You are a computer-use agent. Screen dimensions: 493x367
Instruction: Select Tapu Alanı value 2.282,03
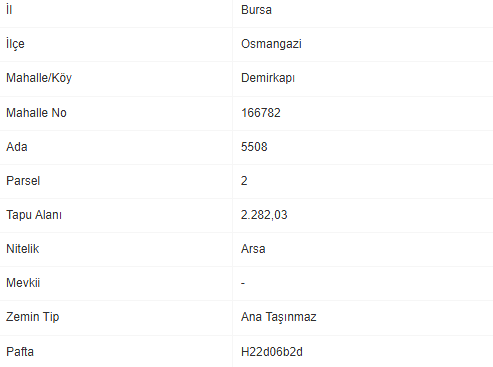(x=264, y=215)
